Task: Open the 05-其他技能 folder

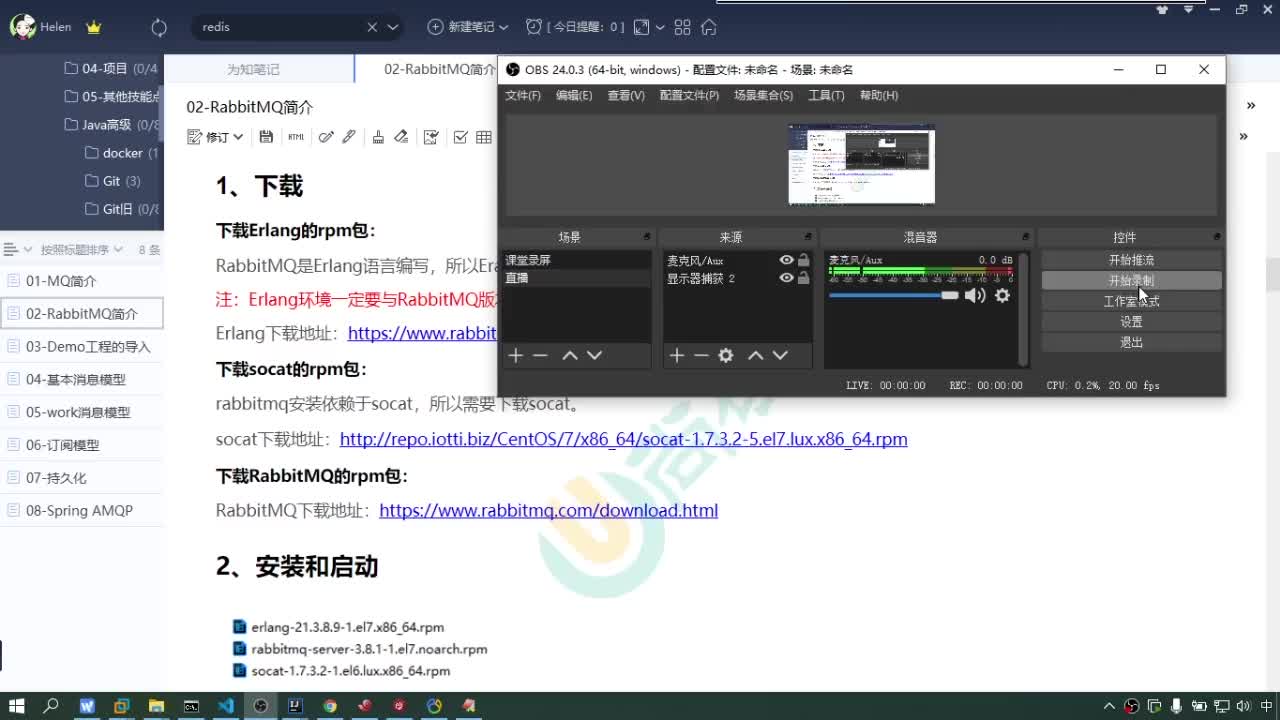Action: 110,96
